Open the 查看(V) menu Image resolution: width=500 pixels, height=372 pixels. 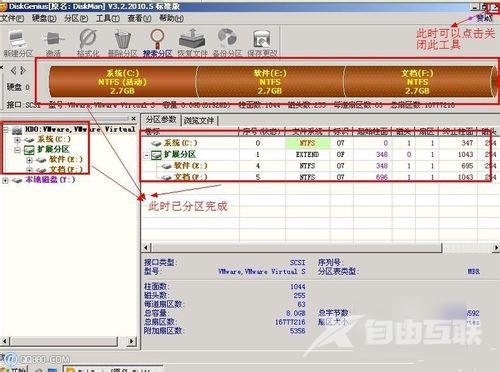(x=139, y=18)
